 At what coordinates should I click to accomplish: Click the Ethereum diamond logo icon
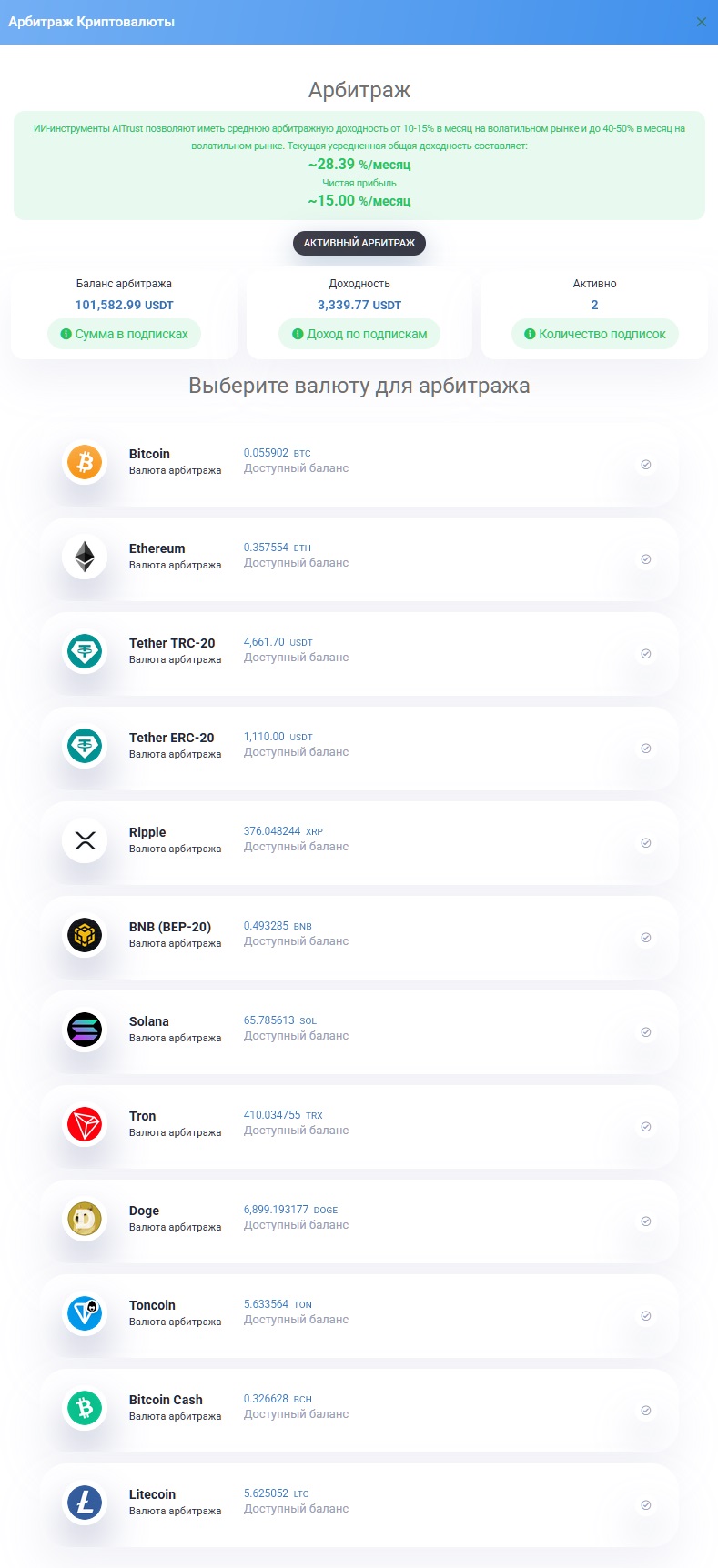(x=85, y=557)
